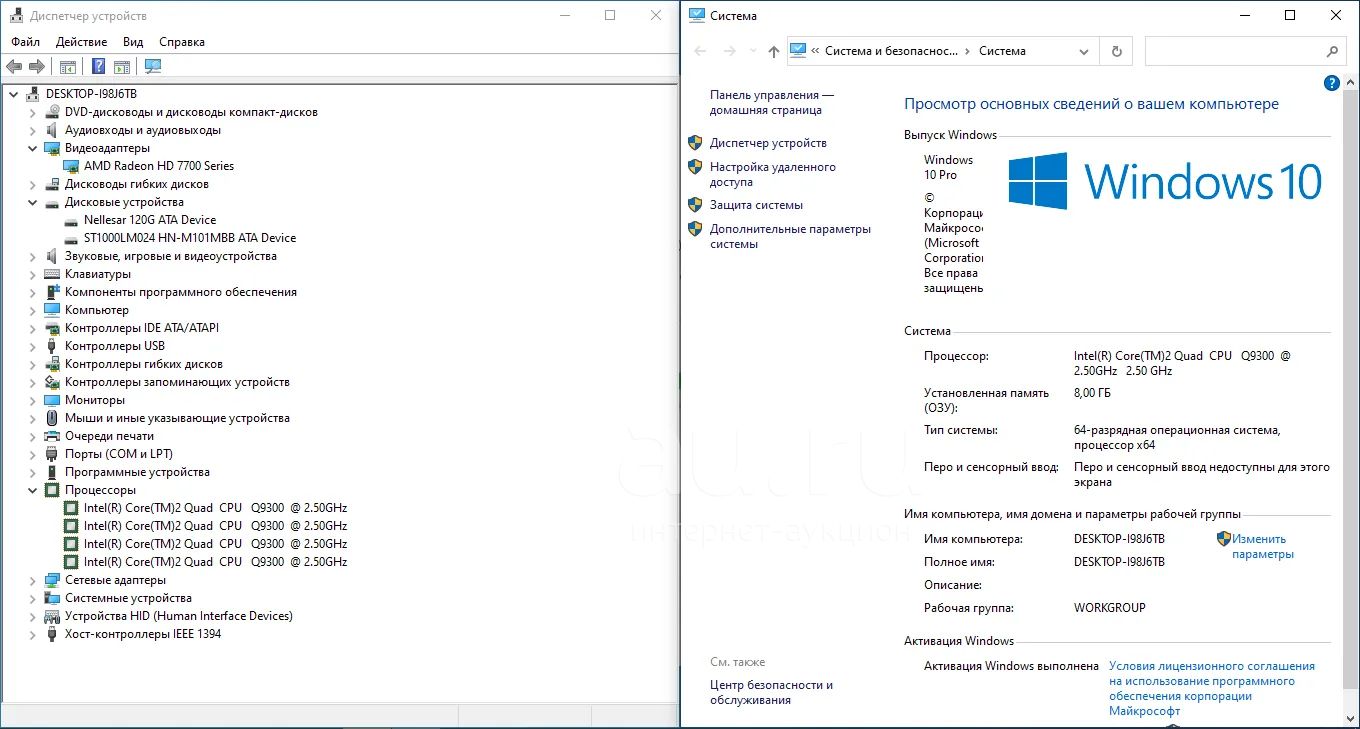Click the Процессоры category icon
This screenshot has width=1360, height=729.
click(52, 490)
